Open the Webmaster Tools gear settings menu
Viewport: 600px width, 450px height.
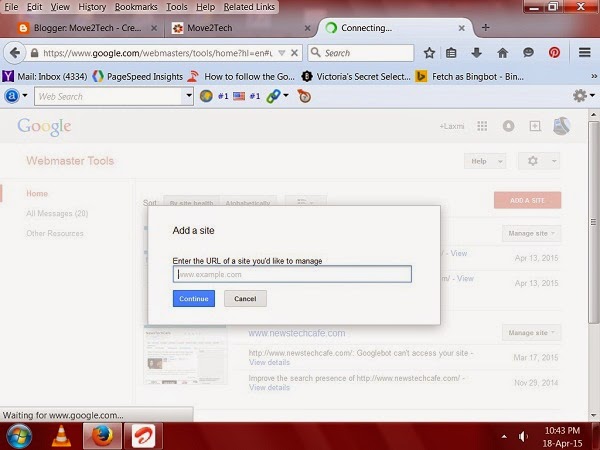click(539, 161)
